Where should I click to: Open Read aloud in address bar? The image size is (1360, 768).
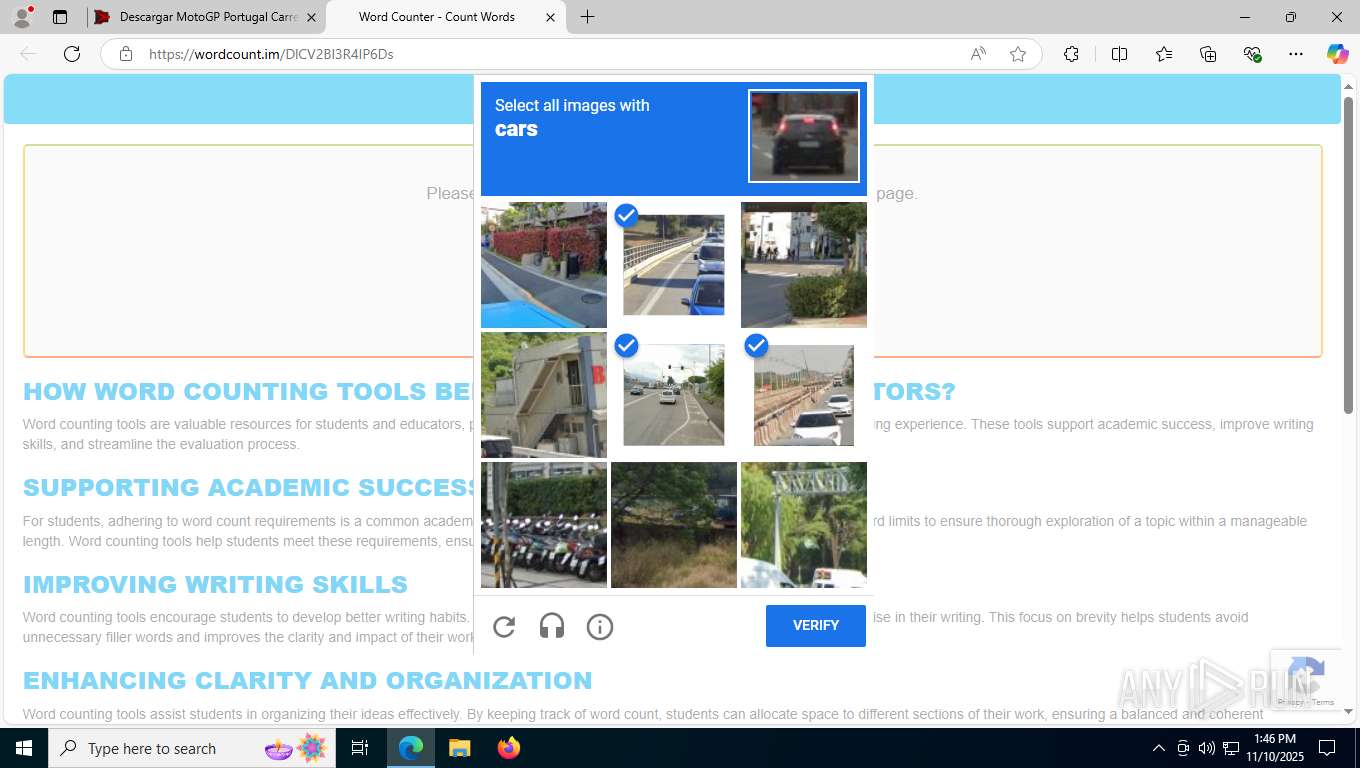coord(978,54)
